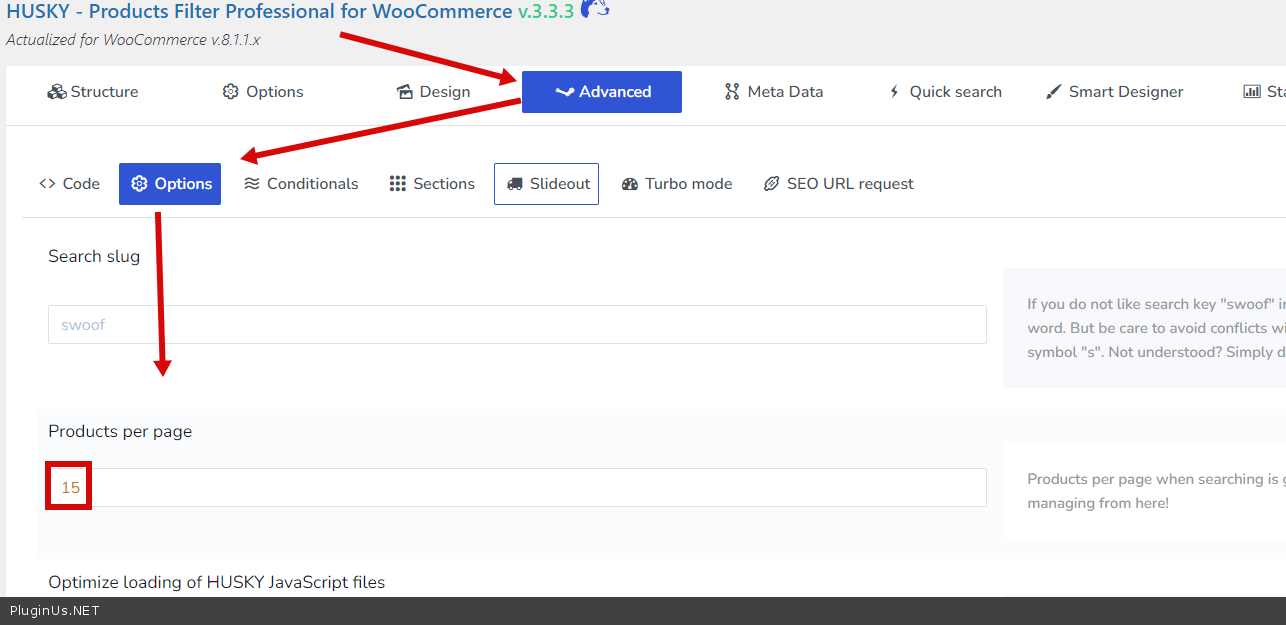Select the active Options sub-tab

170,184
